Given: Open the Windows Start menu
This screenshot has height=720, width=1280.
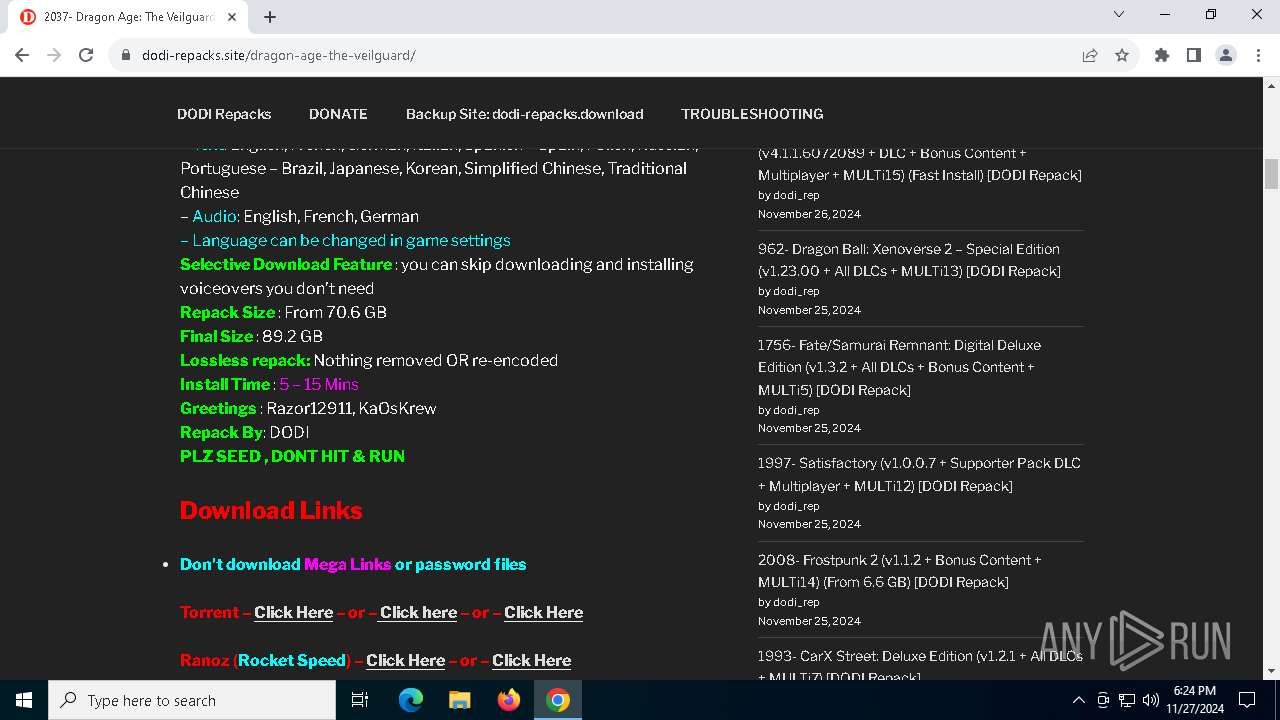Looking at the screenshot, I should click(x=24, y=700).
